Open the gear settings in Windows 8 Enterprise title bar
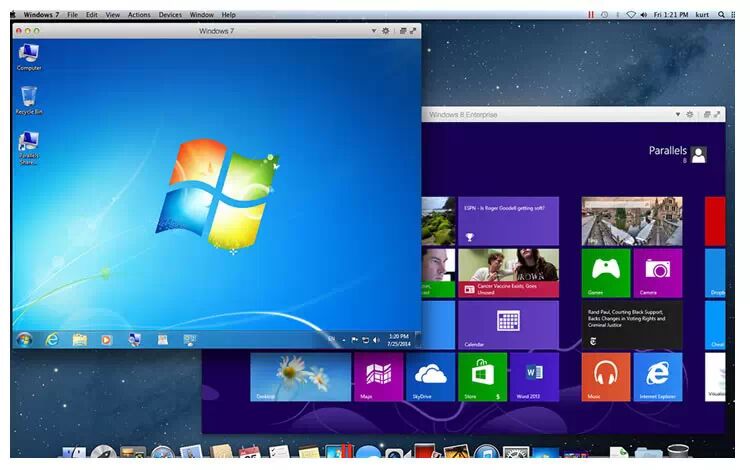750x470 pixels. pos(690,115)
